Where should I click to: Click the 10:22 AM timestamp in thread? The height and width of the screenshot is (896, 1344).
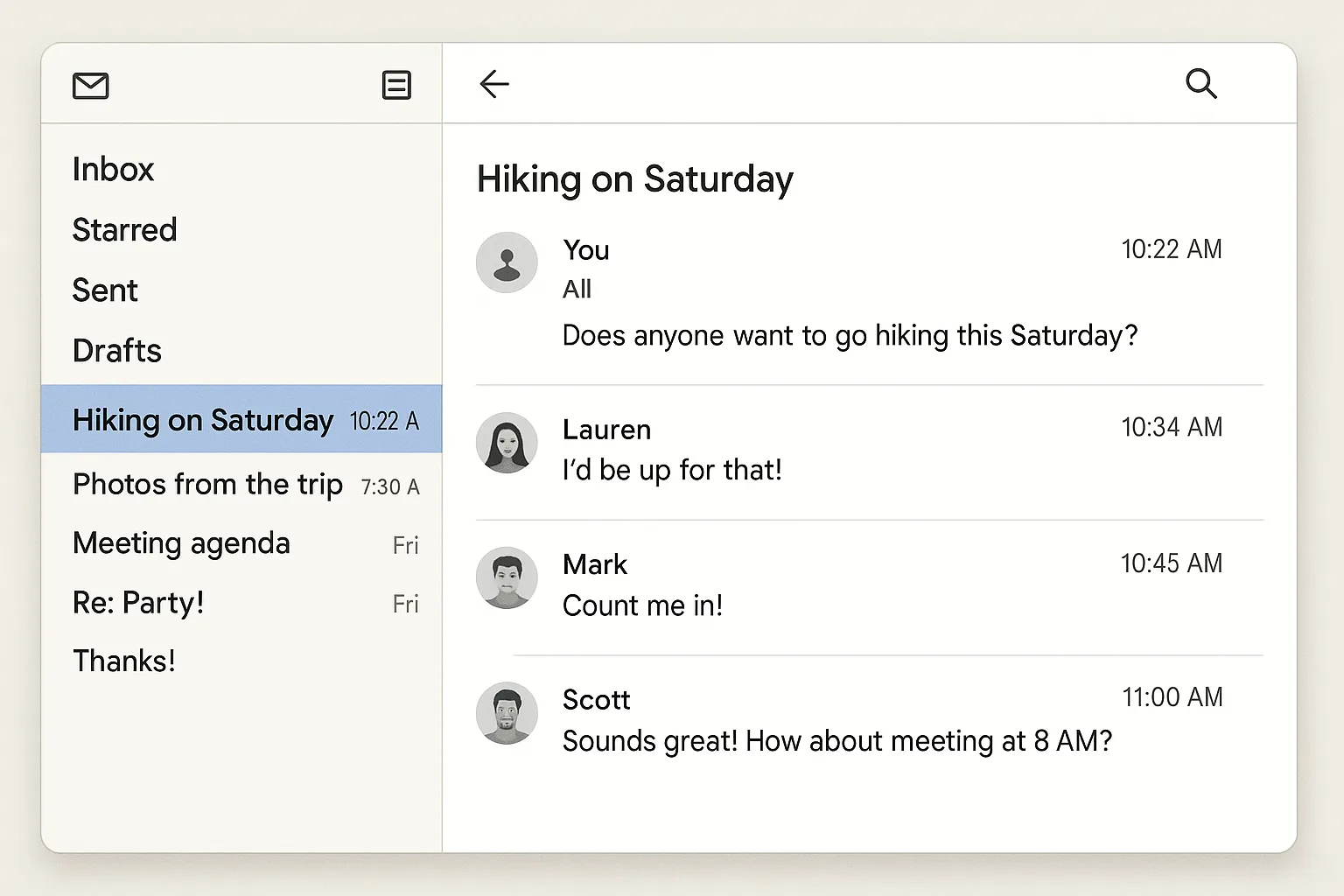point(1172,249)
